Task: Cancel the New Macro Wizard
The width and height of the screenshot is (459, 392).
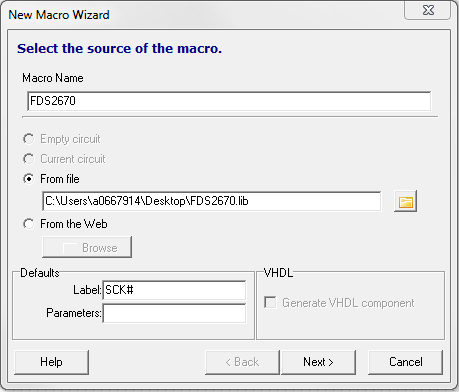Action: coord(406,362)
